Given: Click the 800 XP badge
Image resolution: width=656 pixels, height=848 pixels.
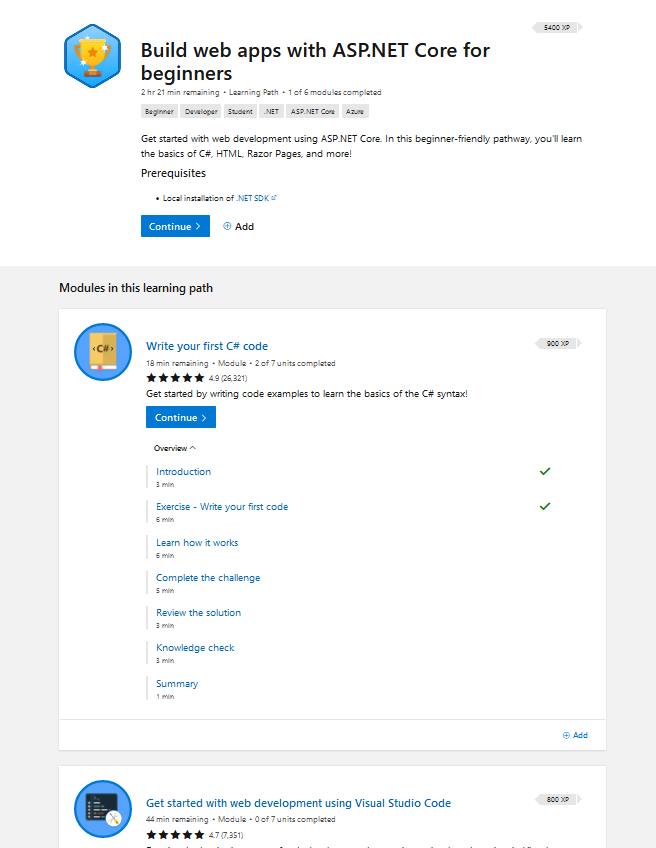Looking at the screenshot, I should click(558, 799).
